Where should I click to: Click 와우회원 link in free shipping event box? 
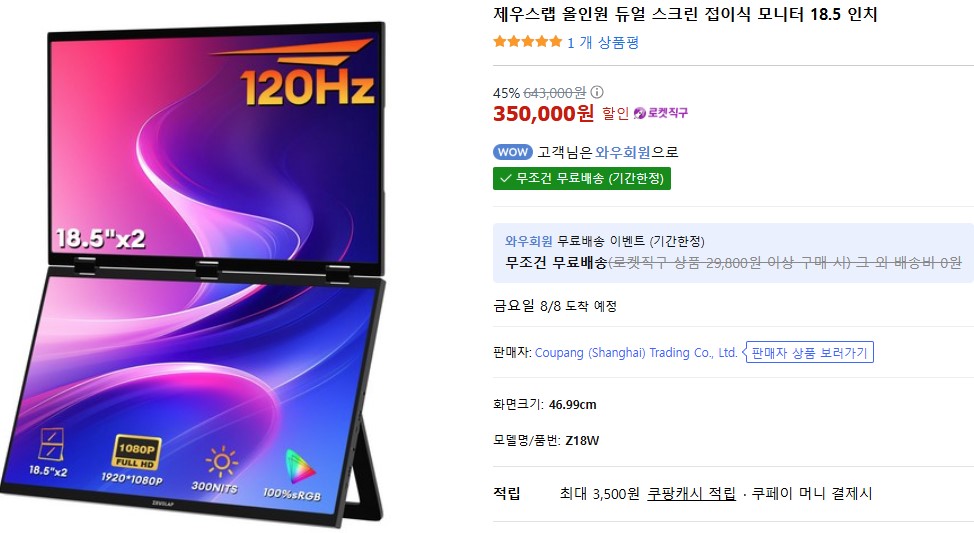click(x=528, y=241)
